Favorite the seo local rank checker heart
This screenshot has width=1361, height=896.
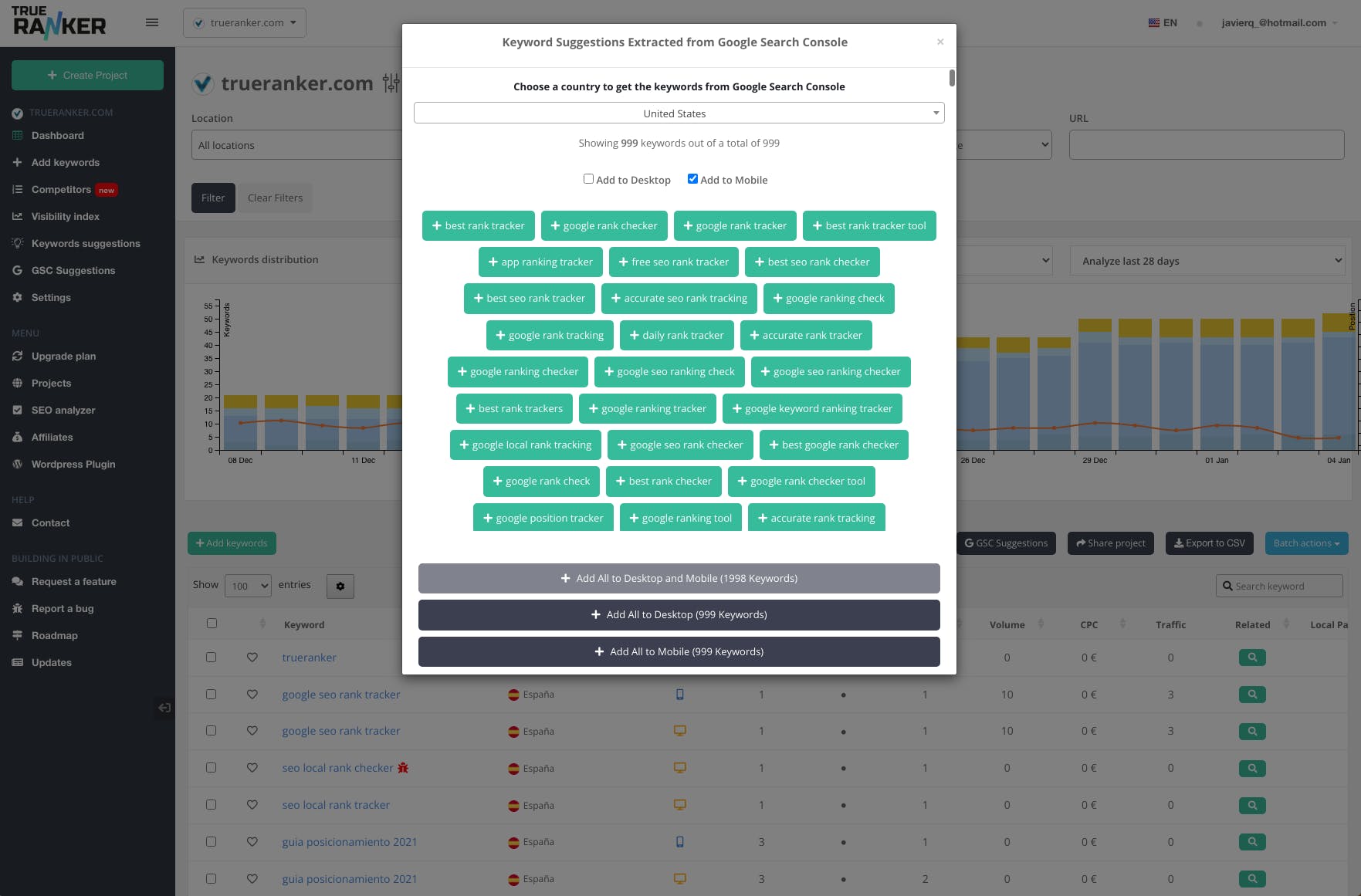point(252,768)
